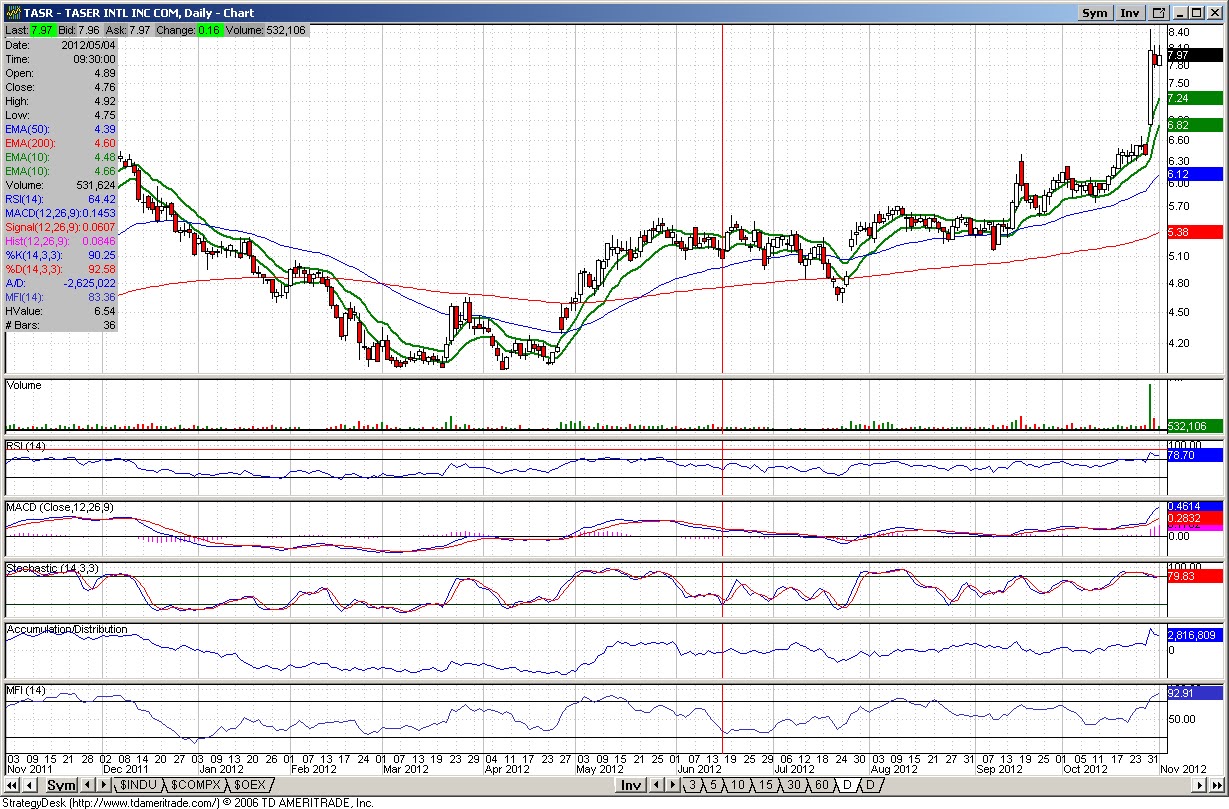
Task: Click the blue 6.12 EMA(50) price marker
Action: pos(1195,174)
